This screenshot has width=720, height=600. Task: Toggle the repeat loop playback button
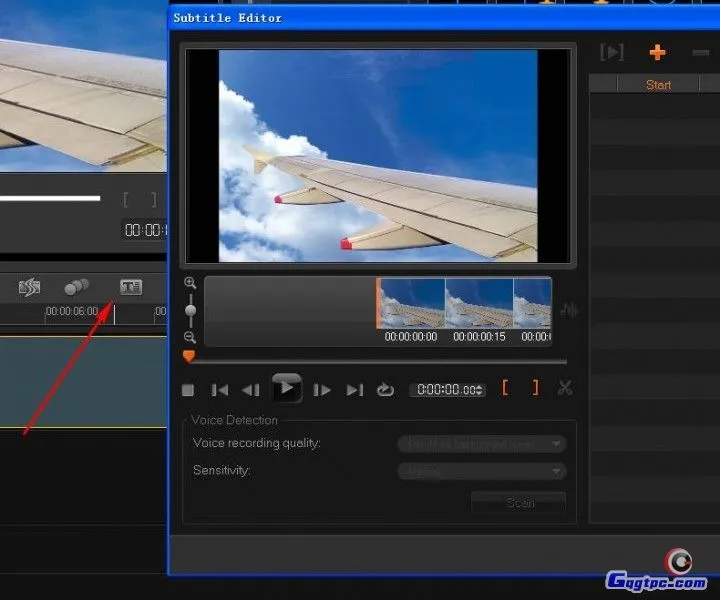pos(385,389)
